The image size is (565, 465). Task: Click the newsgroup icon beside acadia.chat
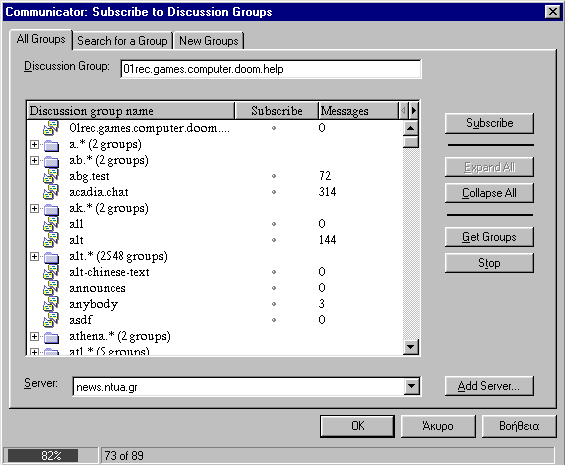click(51, 192)
